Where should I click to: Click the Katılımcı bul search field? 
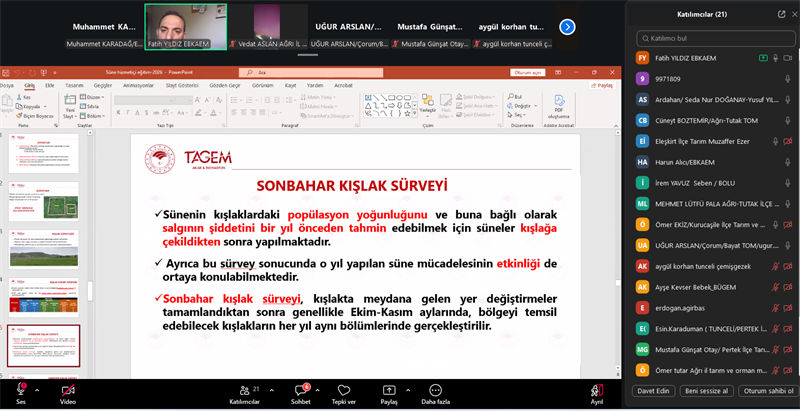click(710, 37)
